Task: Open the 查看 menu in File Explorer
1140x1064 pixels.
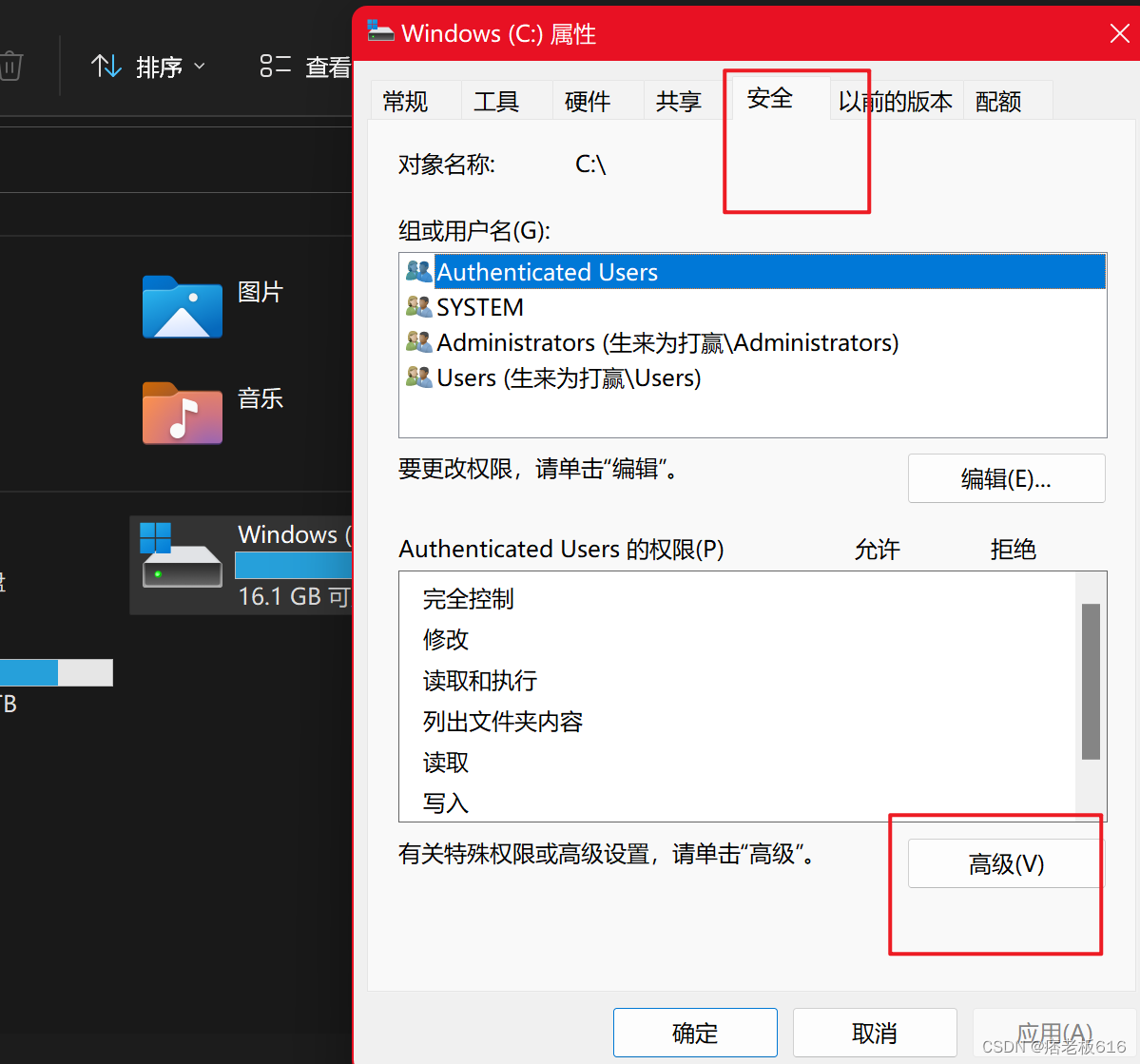Action: 306,68
